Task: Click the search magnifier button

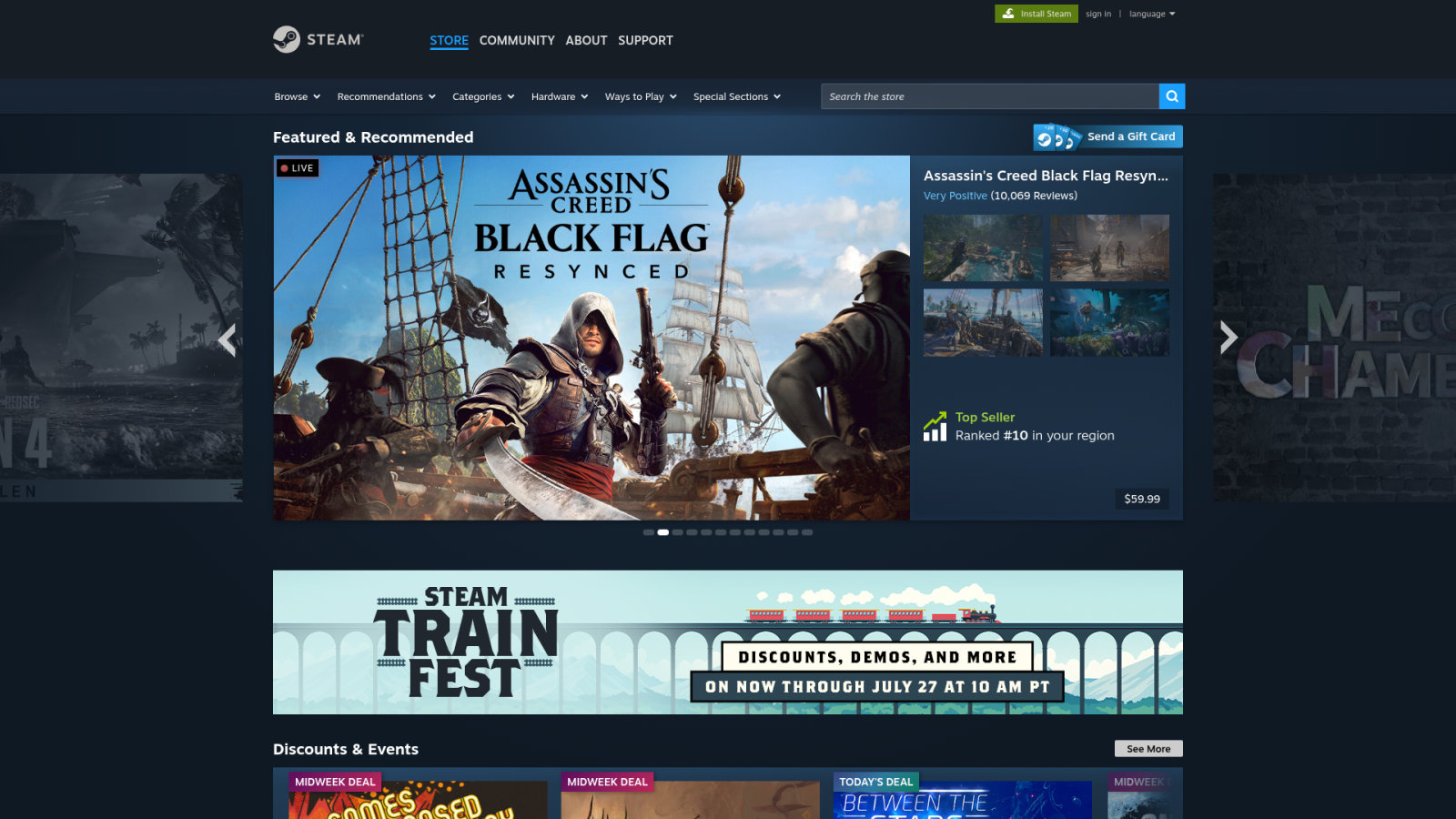Action: (1172, 96)
